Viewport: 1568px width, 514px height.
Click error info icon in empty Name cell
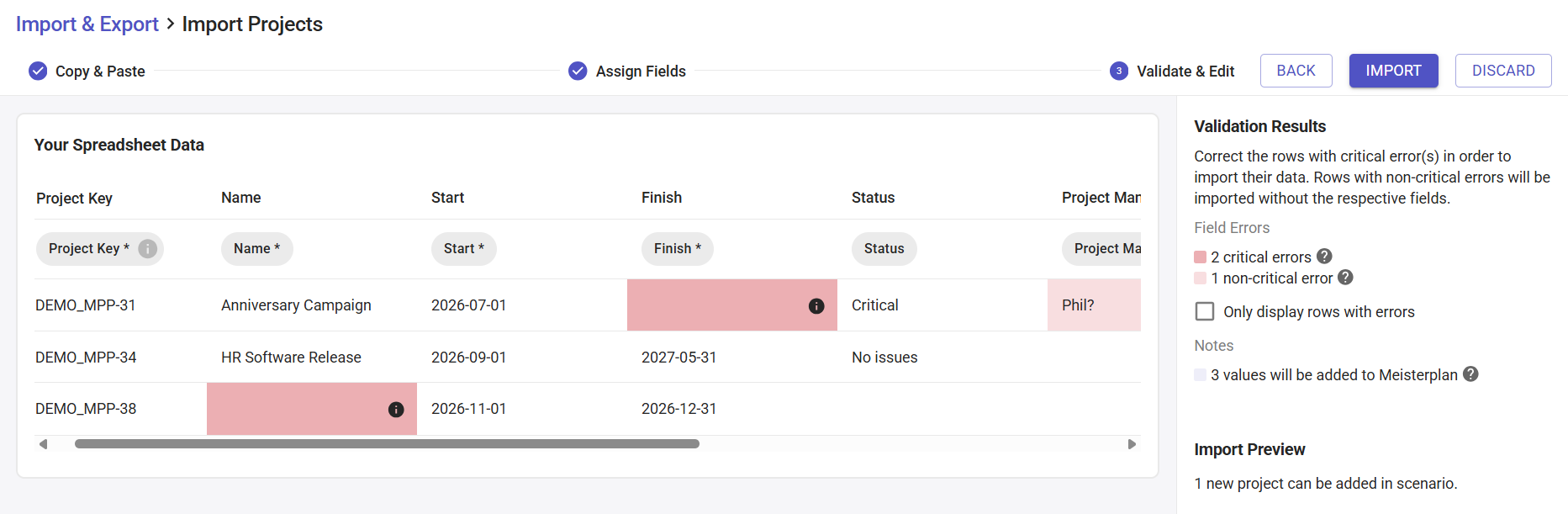(x=396, y=410)
